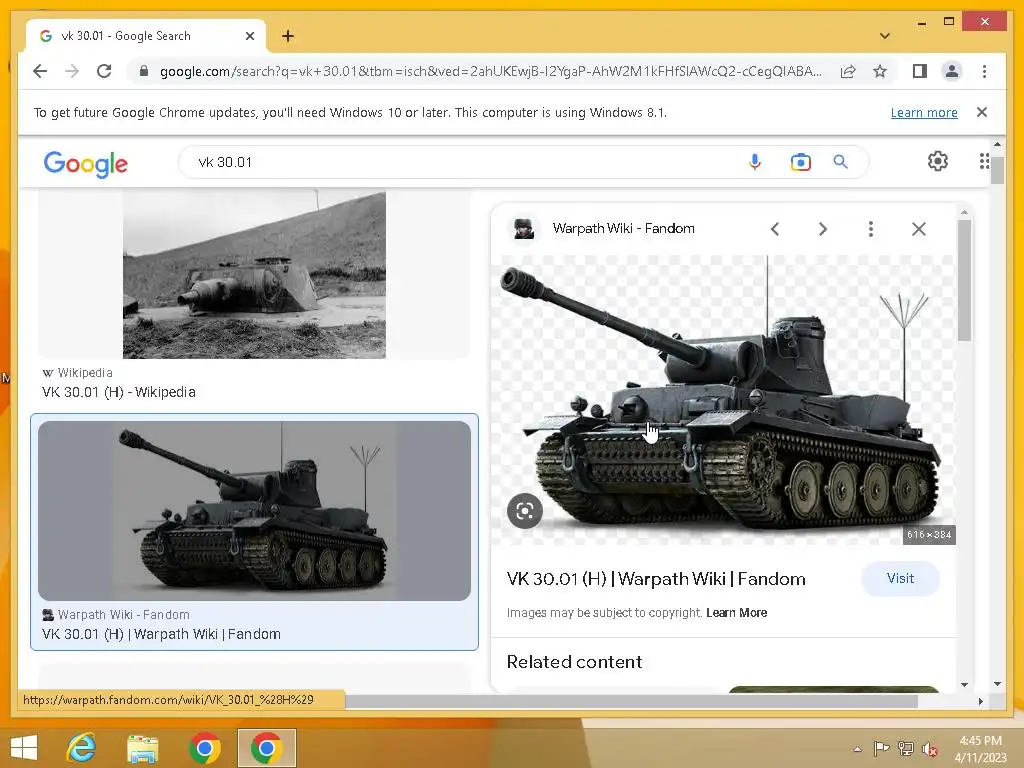Open Chrome three-dot menu
Viewport: 1024px width, 768px height.
point(984,71)
